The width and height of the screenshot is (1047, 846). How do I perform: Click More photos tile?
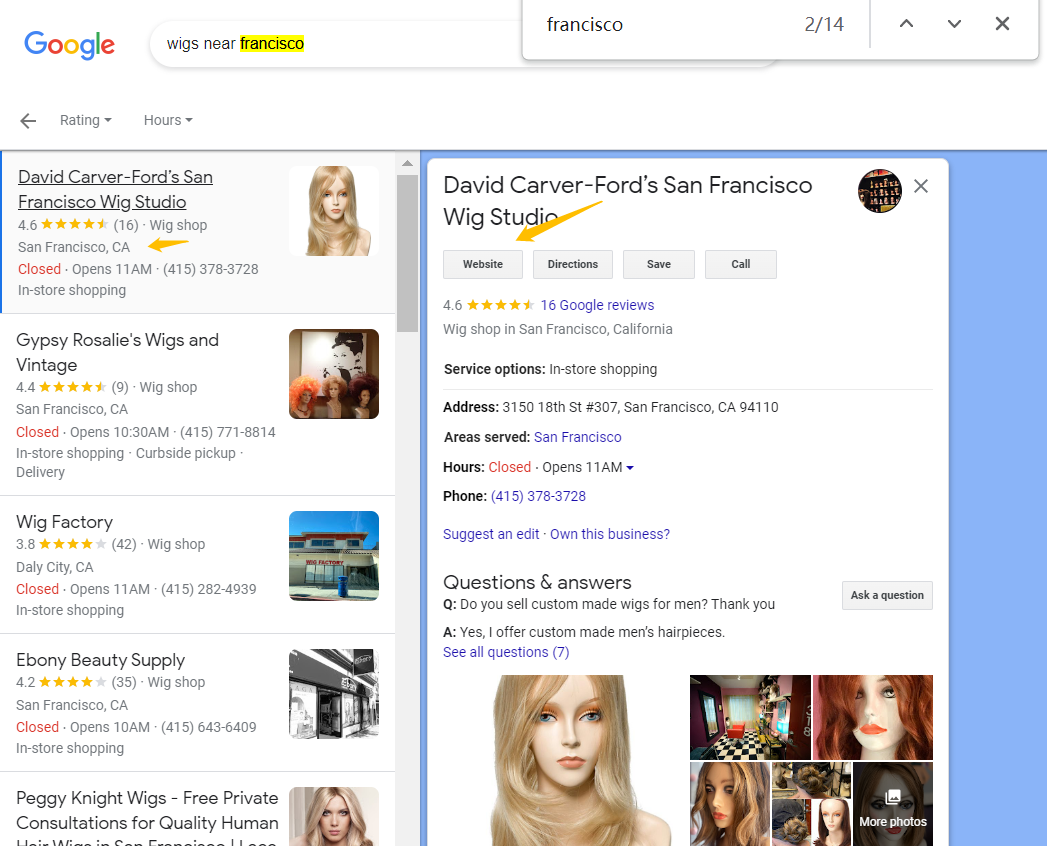[x=893, y=804]
